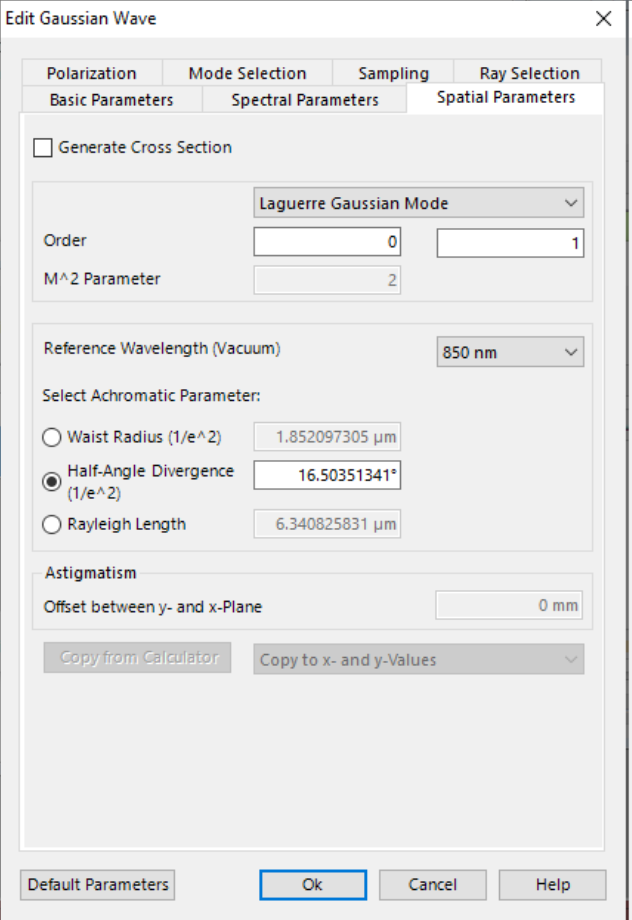Click the Half-Angle Divergence value field

point(327,475)
